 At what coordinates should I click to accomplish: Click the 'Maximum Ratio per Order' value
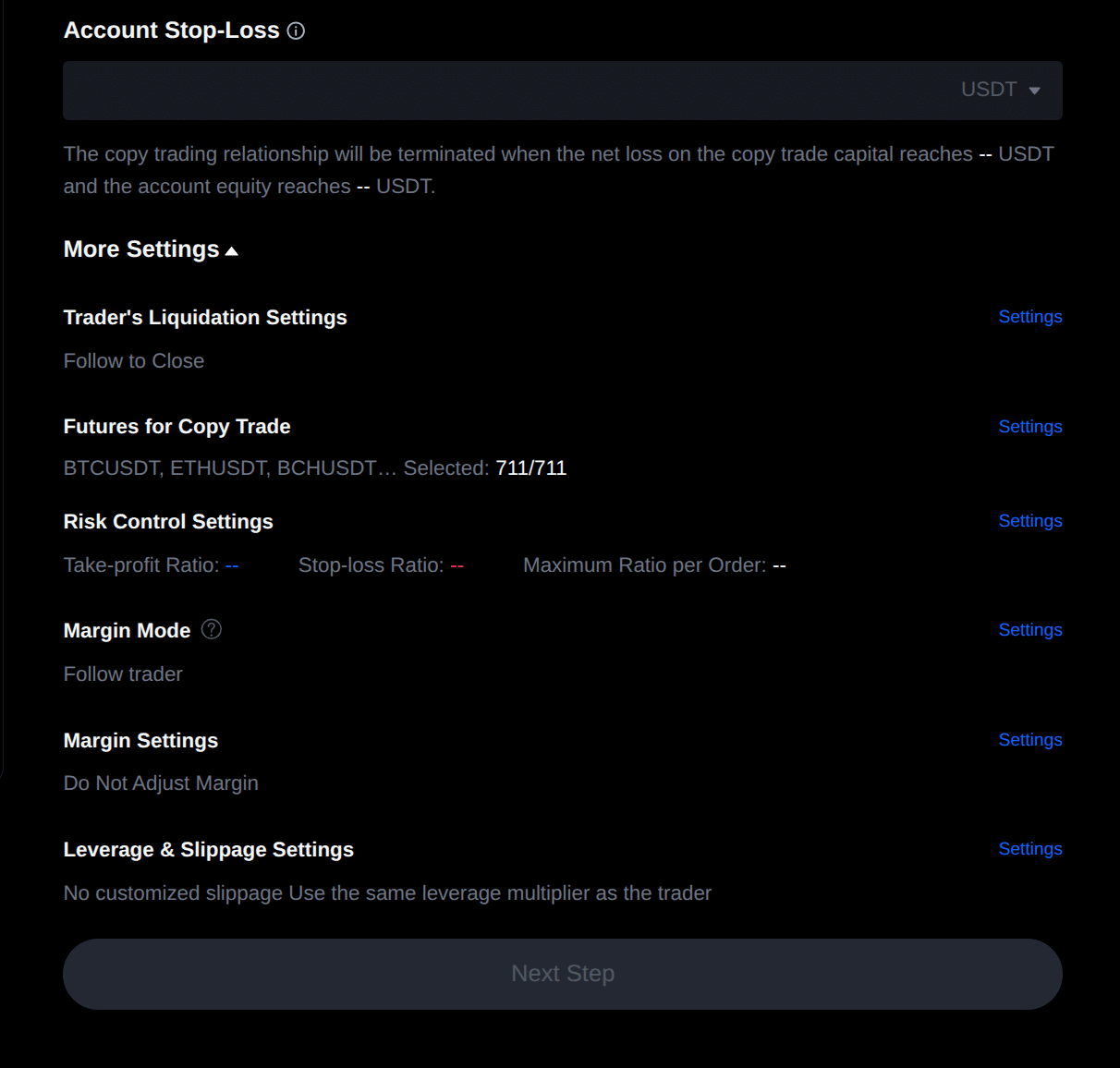tap(779, 565)
